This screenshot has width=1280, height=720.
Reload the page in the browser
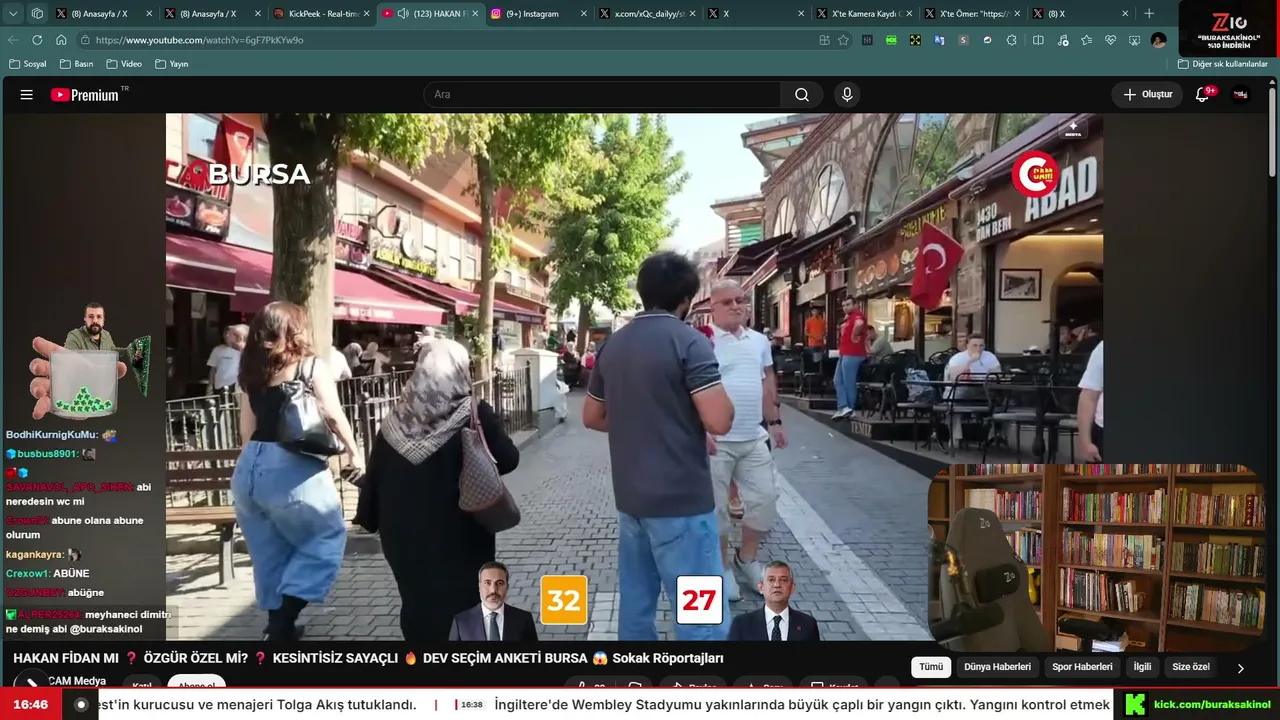(x=37, y=40)
